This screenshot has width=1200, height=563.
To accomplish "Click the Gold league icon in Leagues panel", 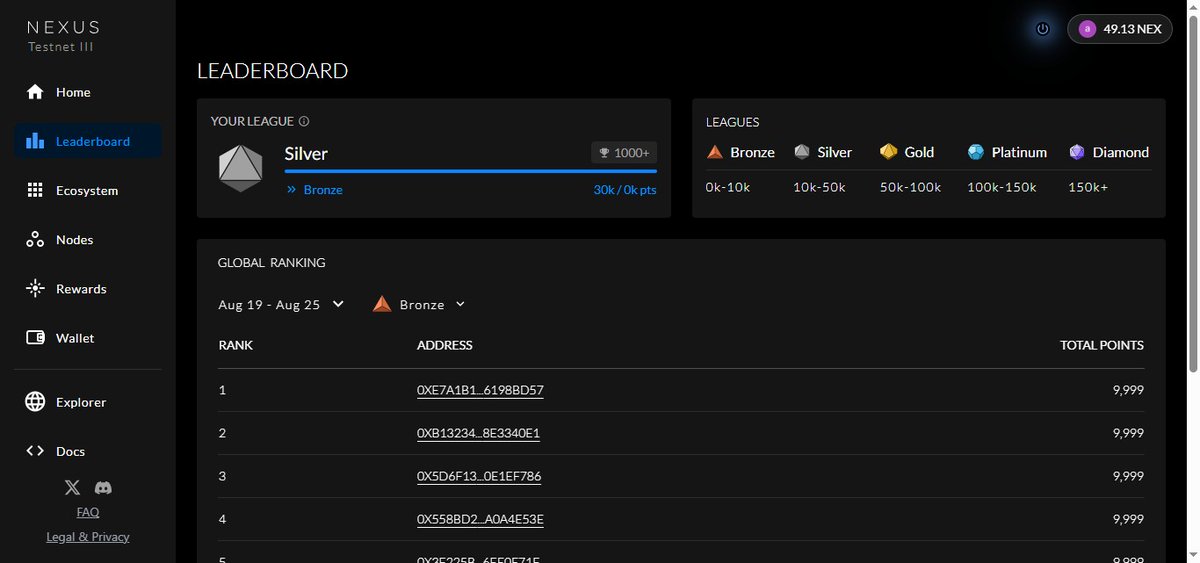I will [889, 152].
